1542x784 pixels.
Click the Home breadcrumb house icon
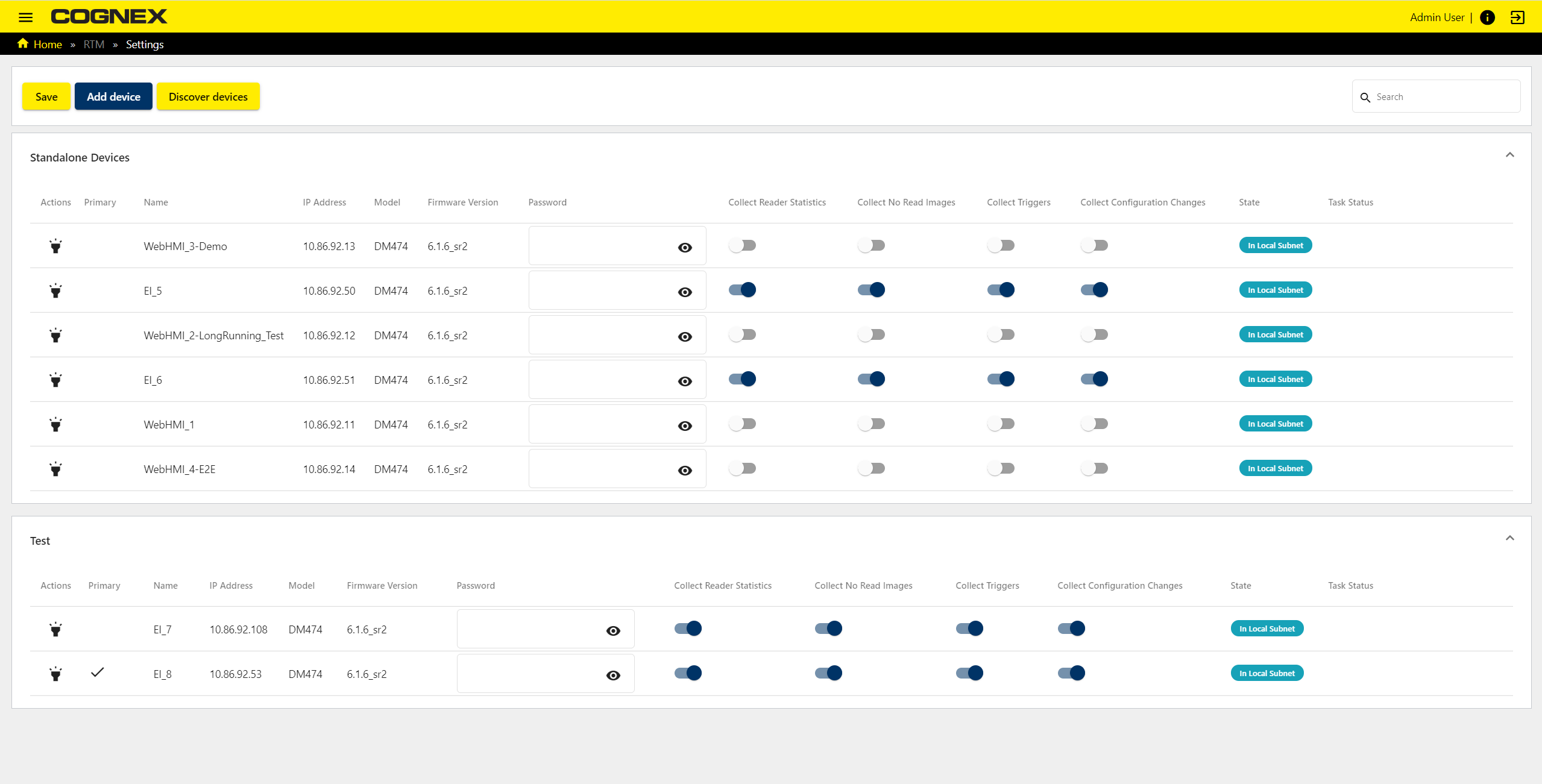tap(22, 43)
